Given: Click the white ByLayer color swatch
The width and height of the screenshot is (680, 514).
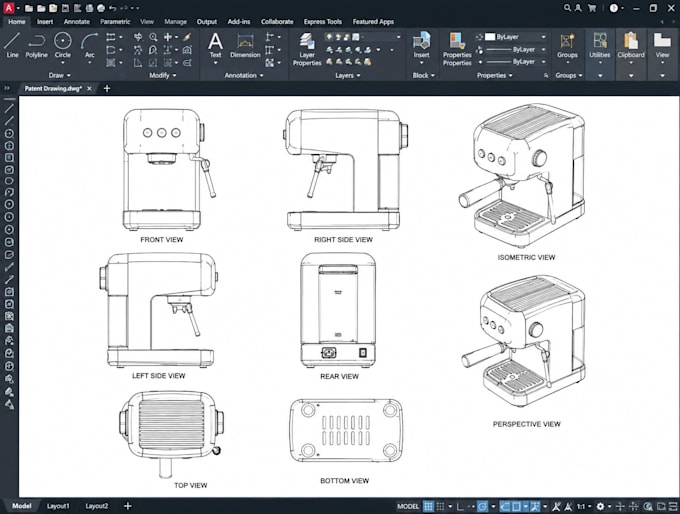Looking at the screenshot, I should pos(490,37).
